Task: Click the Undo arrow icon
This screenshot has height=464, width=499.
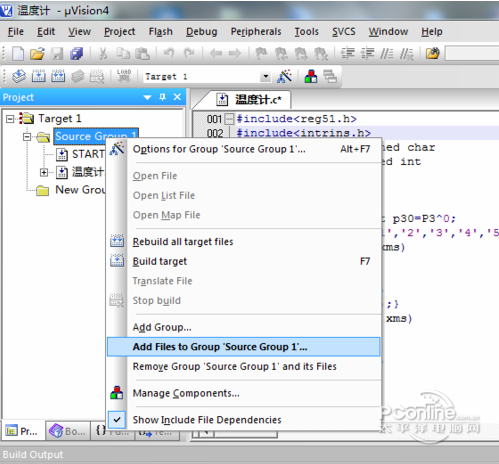Action: [169, 53]
